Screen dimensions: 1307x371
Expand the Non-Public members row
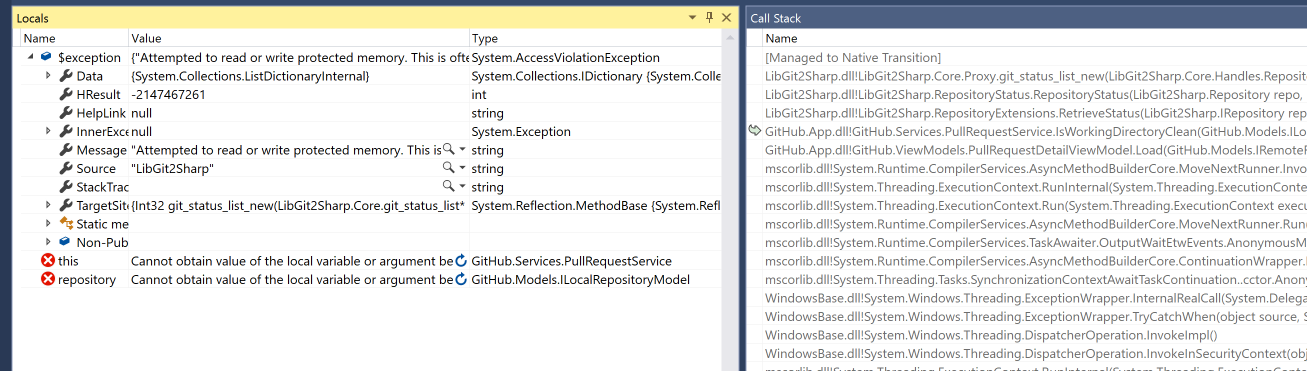tap(48, 242)
